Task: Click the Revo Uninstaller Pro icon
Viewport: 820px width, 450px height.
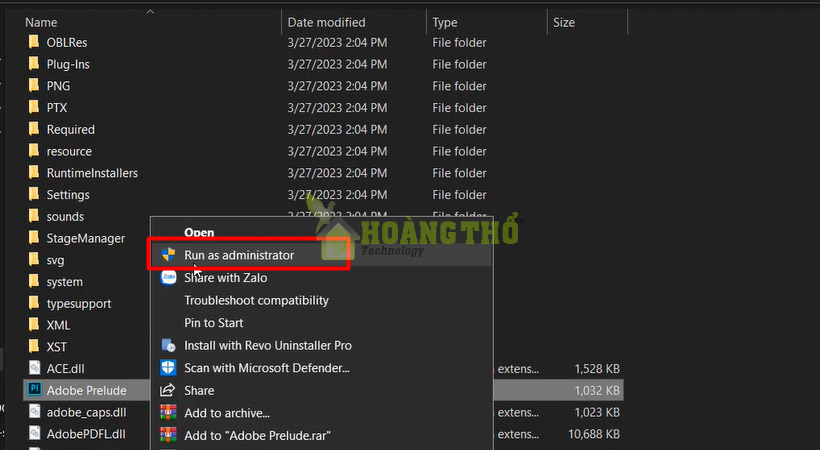Action: coord(167,345)
